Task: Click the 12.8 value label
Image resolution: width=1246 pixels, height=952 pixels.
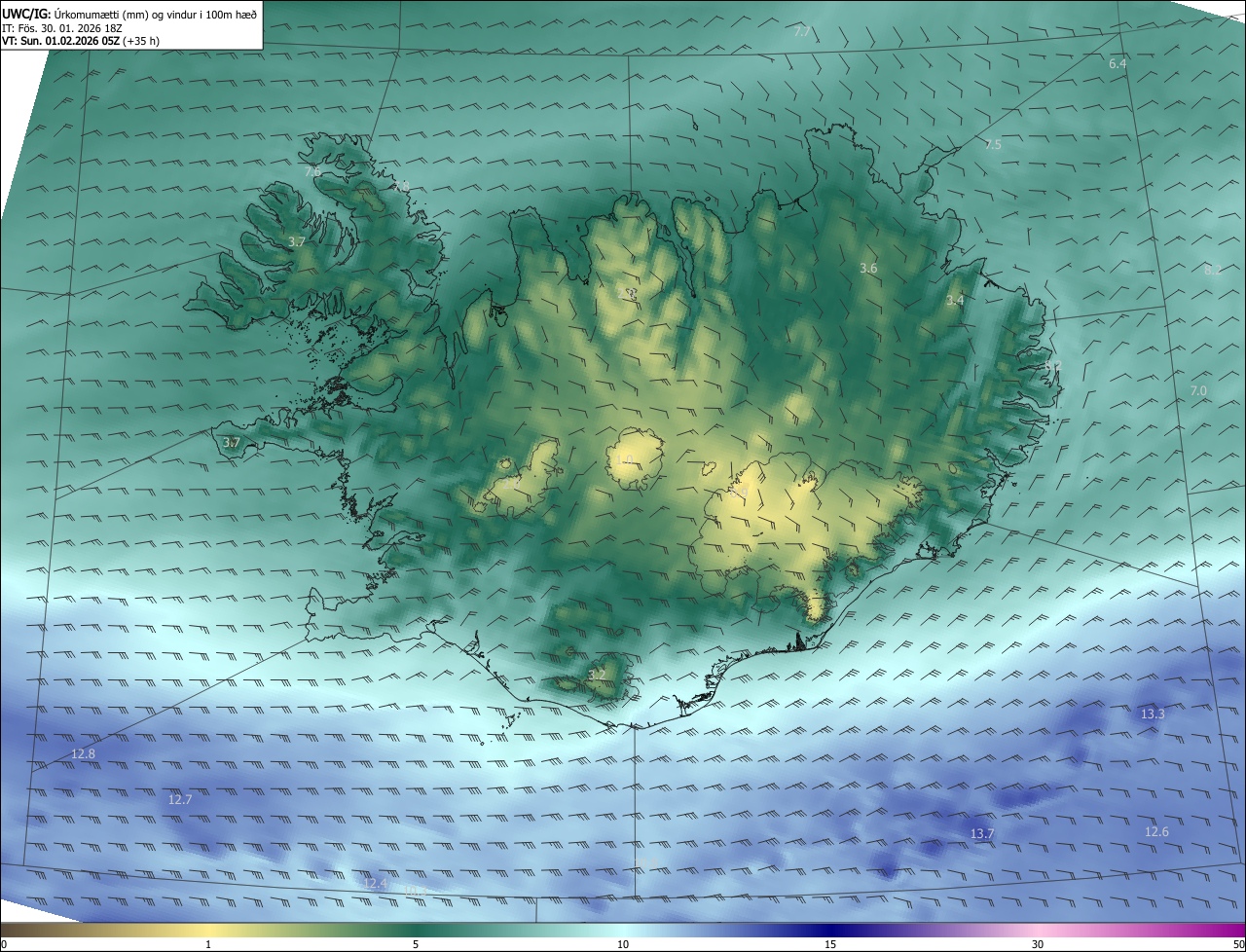Action: click(84, 754)
